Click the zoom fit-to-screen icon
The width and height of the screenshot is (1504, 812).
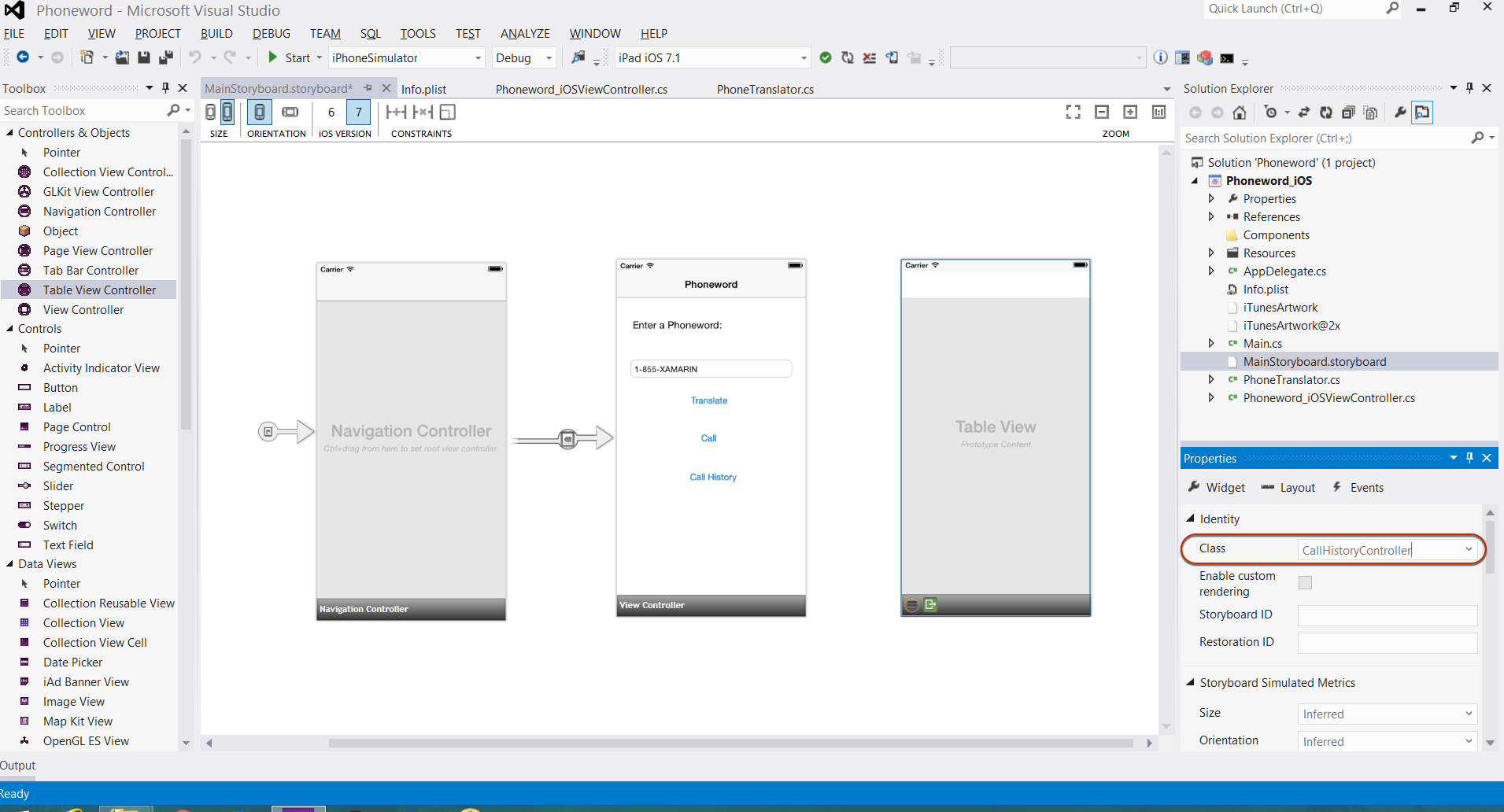[x=1073, y=113]
